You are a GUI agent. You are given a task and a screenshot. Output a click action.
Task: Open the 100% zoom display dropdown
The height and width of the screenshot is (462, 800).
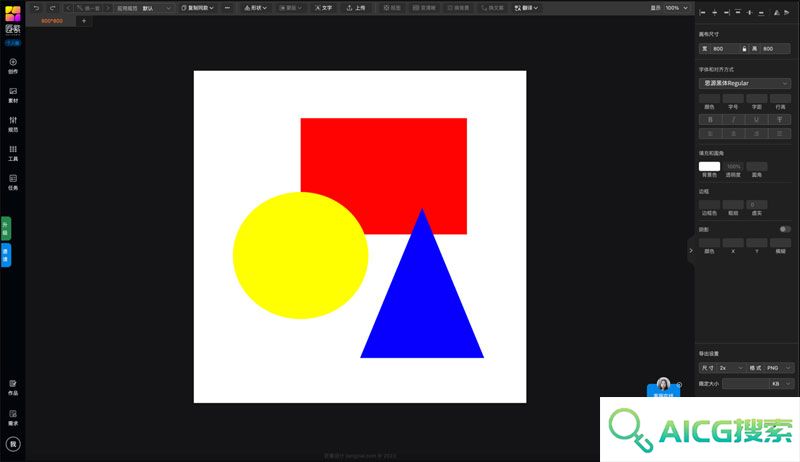[x=677, y=8]
